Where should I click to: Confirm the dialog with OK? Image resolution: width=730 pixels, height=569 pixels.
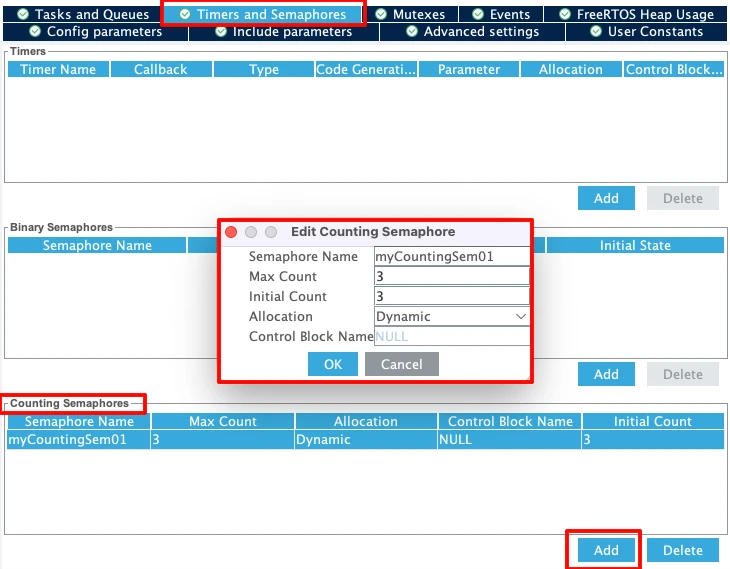333,364
